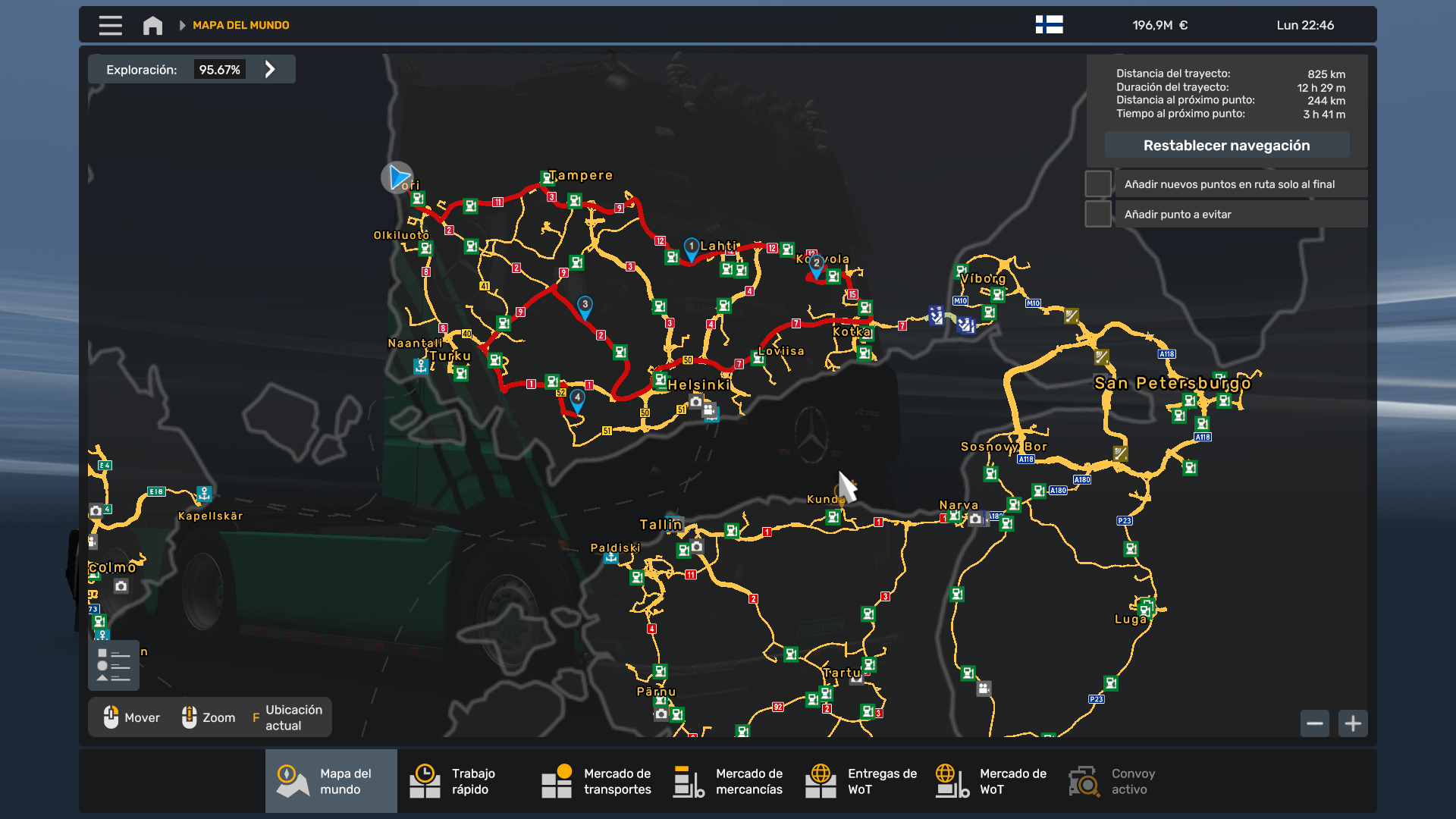The height and width of the screenshot is (819, 1456).
Task: Click the zoom in plus button
Action: coord(1353,723)
